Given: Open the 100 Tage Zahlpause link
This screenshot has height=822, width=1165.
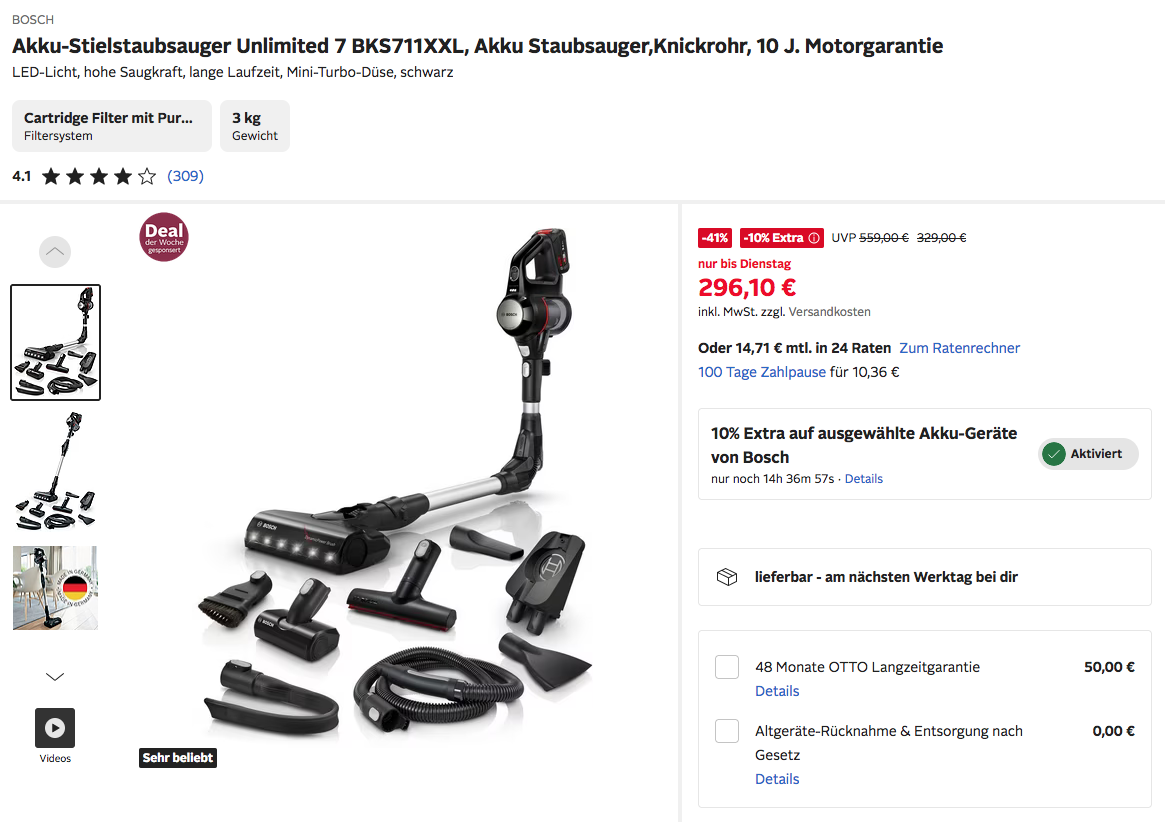Looking at the screenshot, I should pyautogui.click(x=762, y=372).
